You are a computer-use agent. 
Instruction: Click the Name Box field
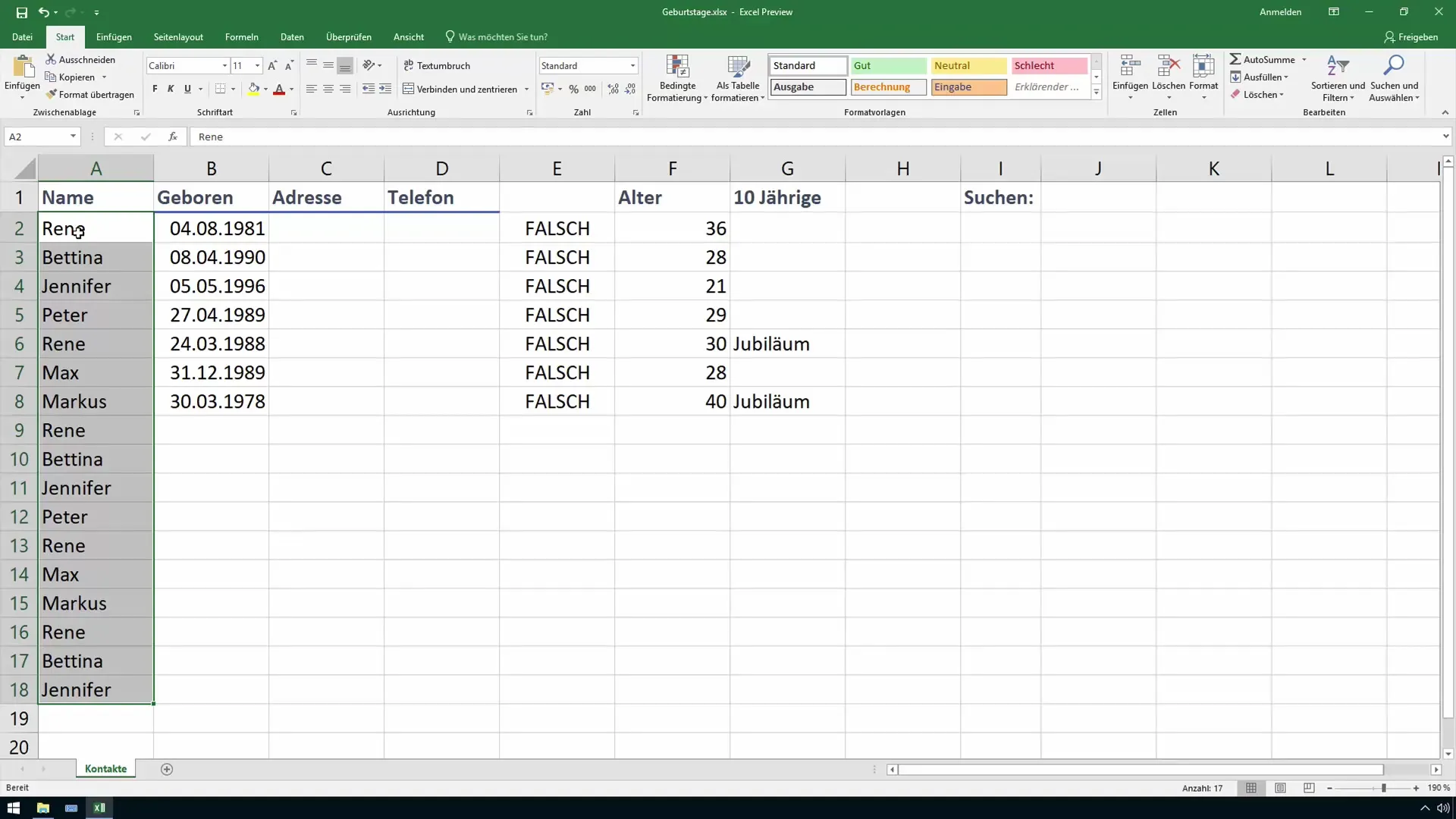click(36, 136)
